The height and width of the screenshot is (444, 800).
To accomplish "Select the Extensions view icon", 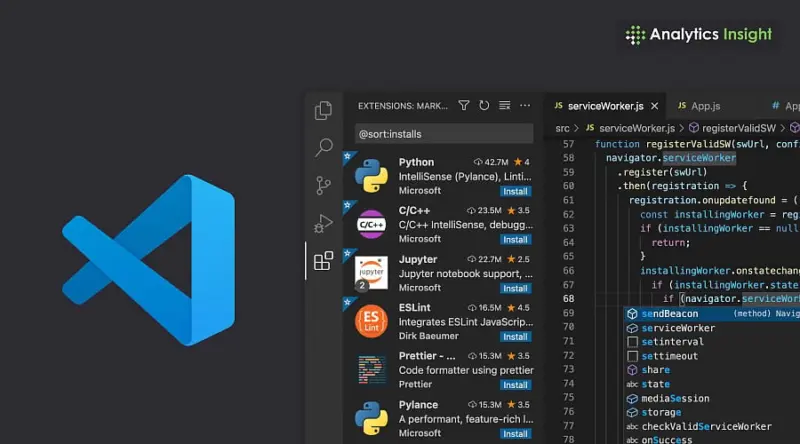I will [323, 261].
